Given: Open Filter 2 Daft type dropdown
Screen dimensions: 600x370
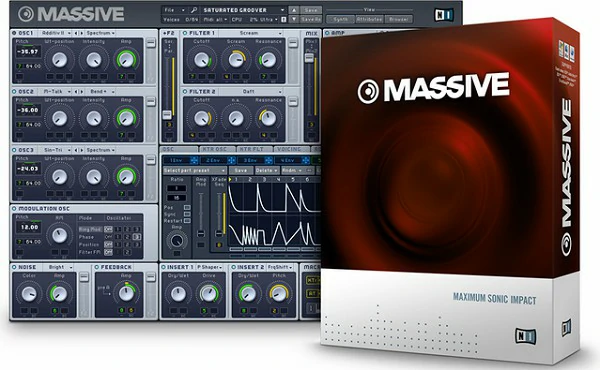Looking at the screenshot, I should point(250,92).
